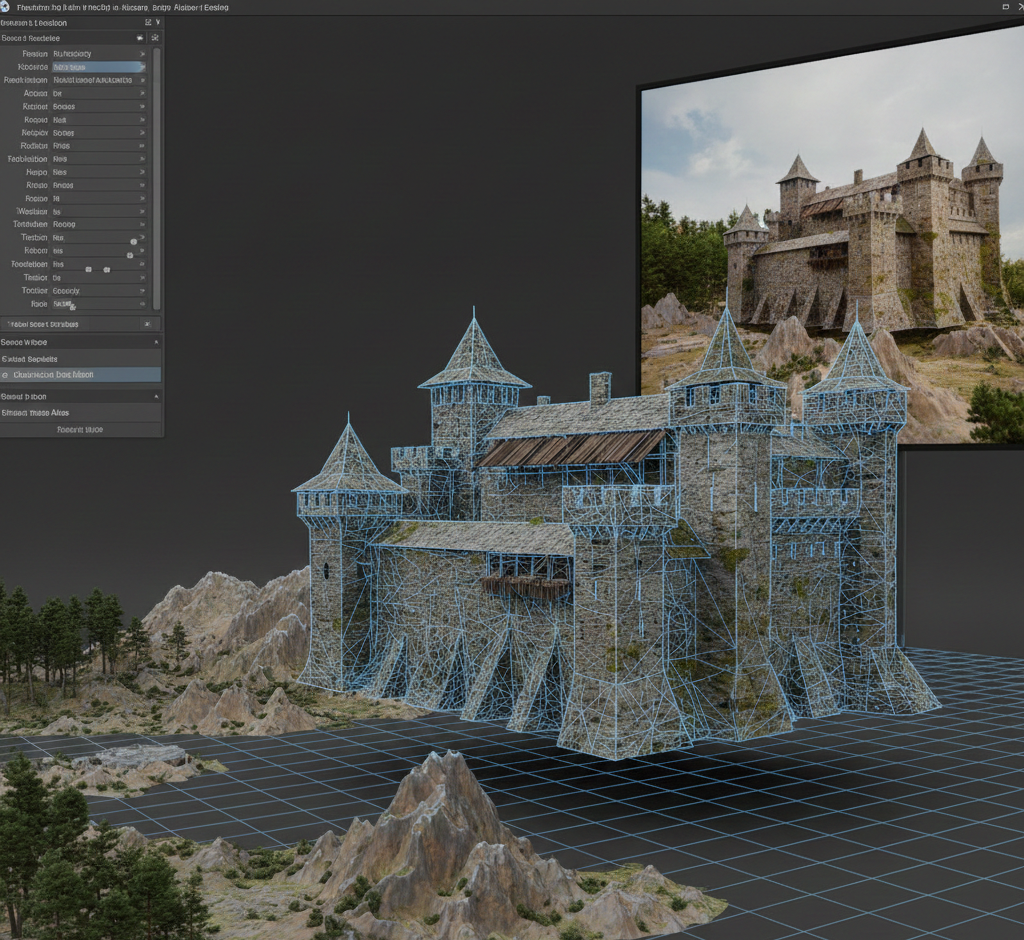Click the left panel vertical scrollbar

(x=156, y=180)
